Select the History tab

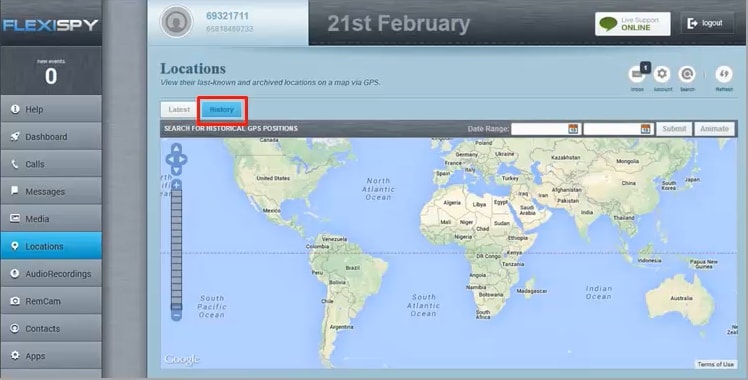tap(221, 110)
